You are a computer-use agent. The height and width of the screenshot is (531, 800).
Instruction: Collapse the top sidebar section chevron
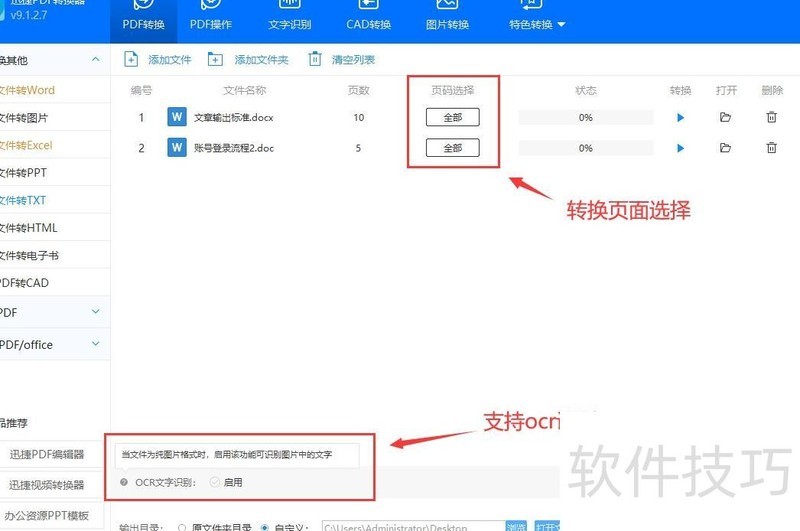(x=96, y=60)
